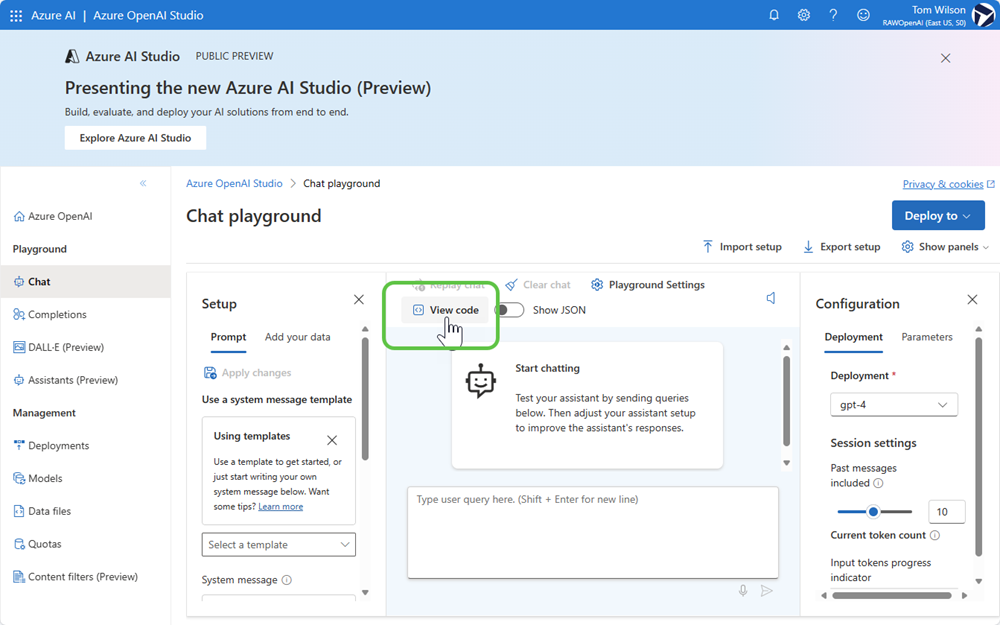Image resolution: width=1000 pixels, height=625 pixels.
Task: Click the Configuration scroll right arrow
Action: click(964, 596)
